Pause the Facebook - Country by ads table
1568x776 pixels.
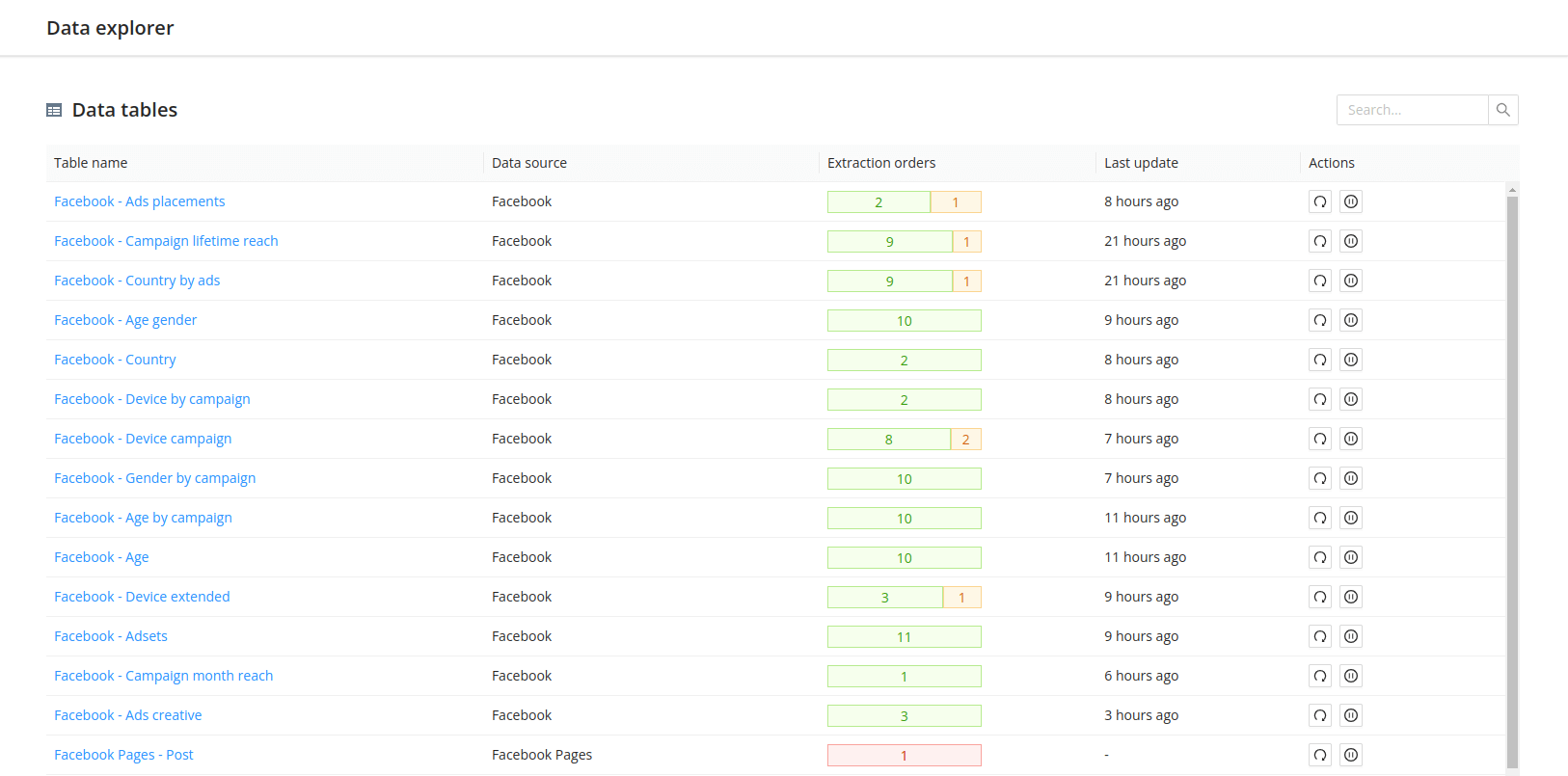(1351, 281)
